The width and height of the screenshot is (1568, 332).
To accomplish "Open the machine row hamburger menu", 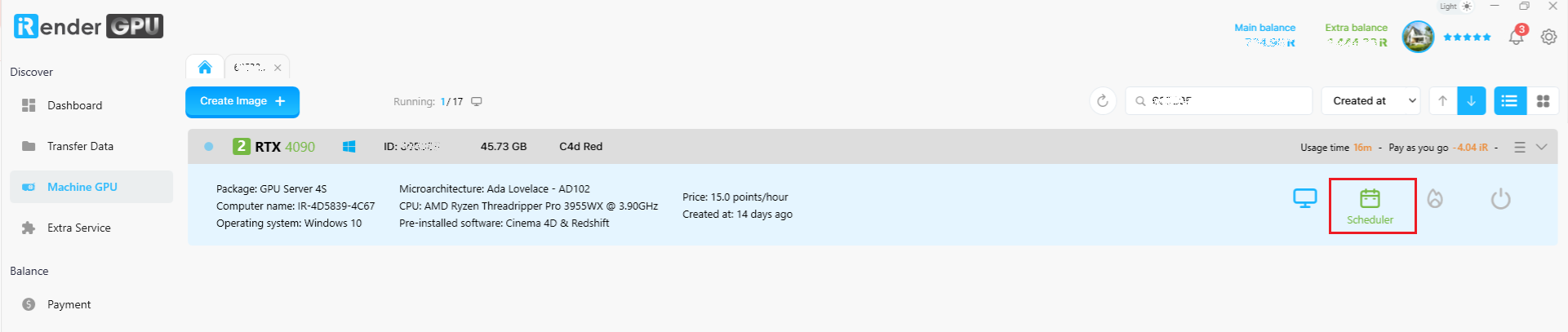I will pyautogui.click(x=1519, y=148).
